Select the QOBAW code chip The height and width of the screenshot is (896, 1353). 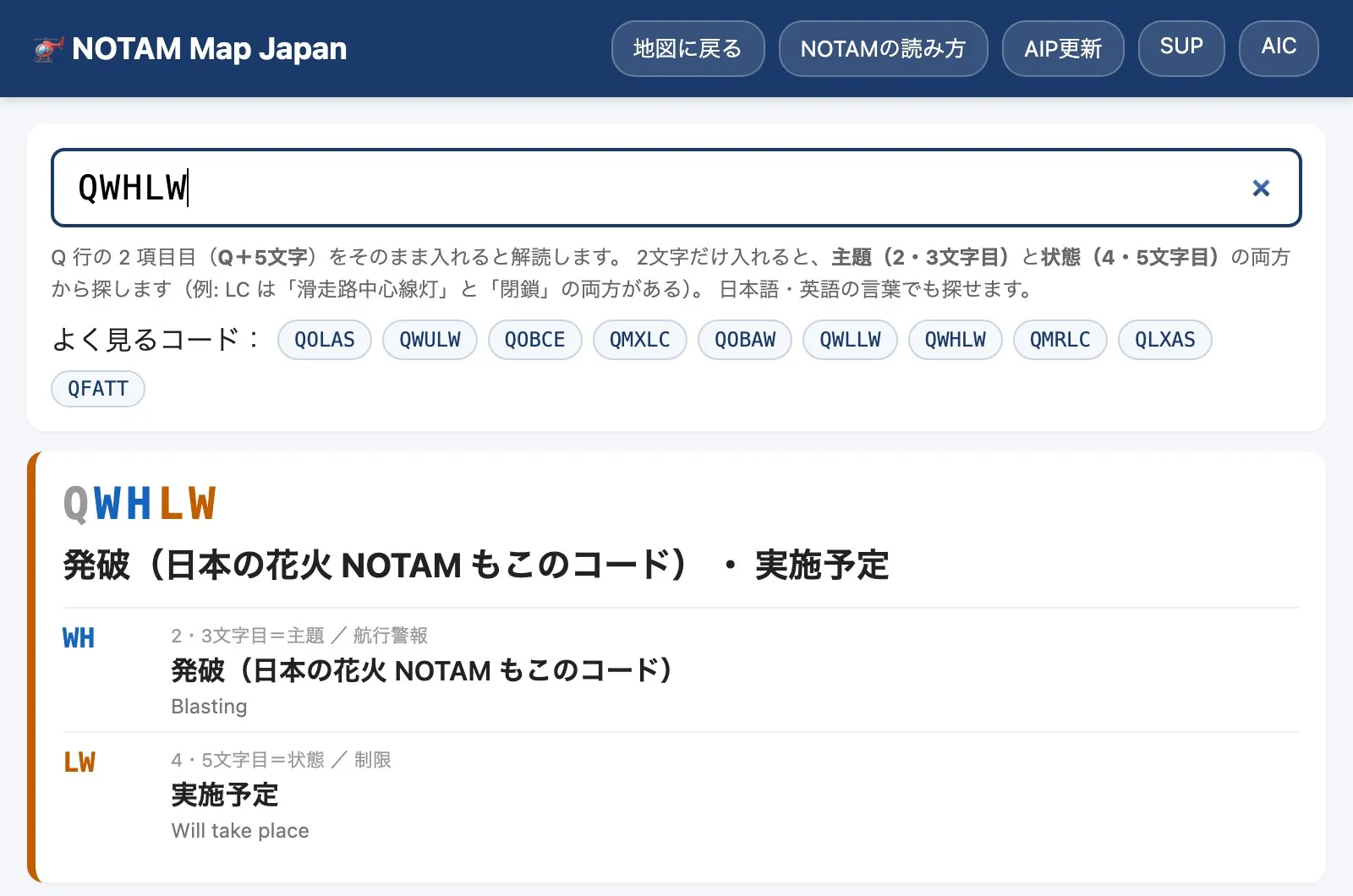(x=745, y=340)
